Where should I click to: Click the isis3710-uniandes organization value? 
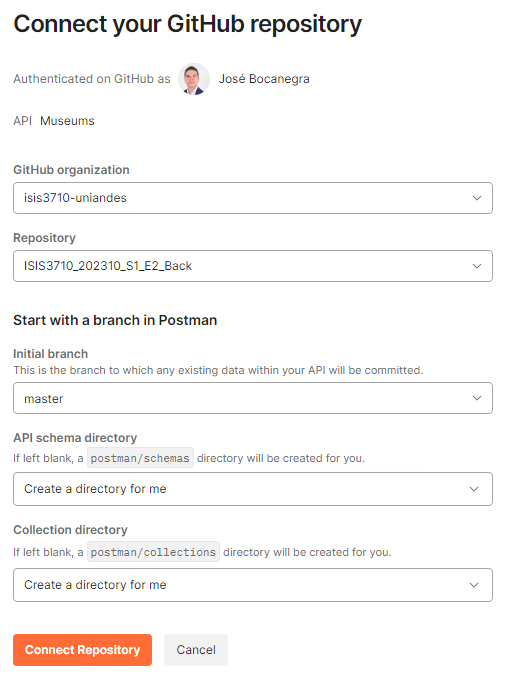coord(75,198)
